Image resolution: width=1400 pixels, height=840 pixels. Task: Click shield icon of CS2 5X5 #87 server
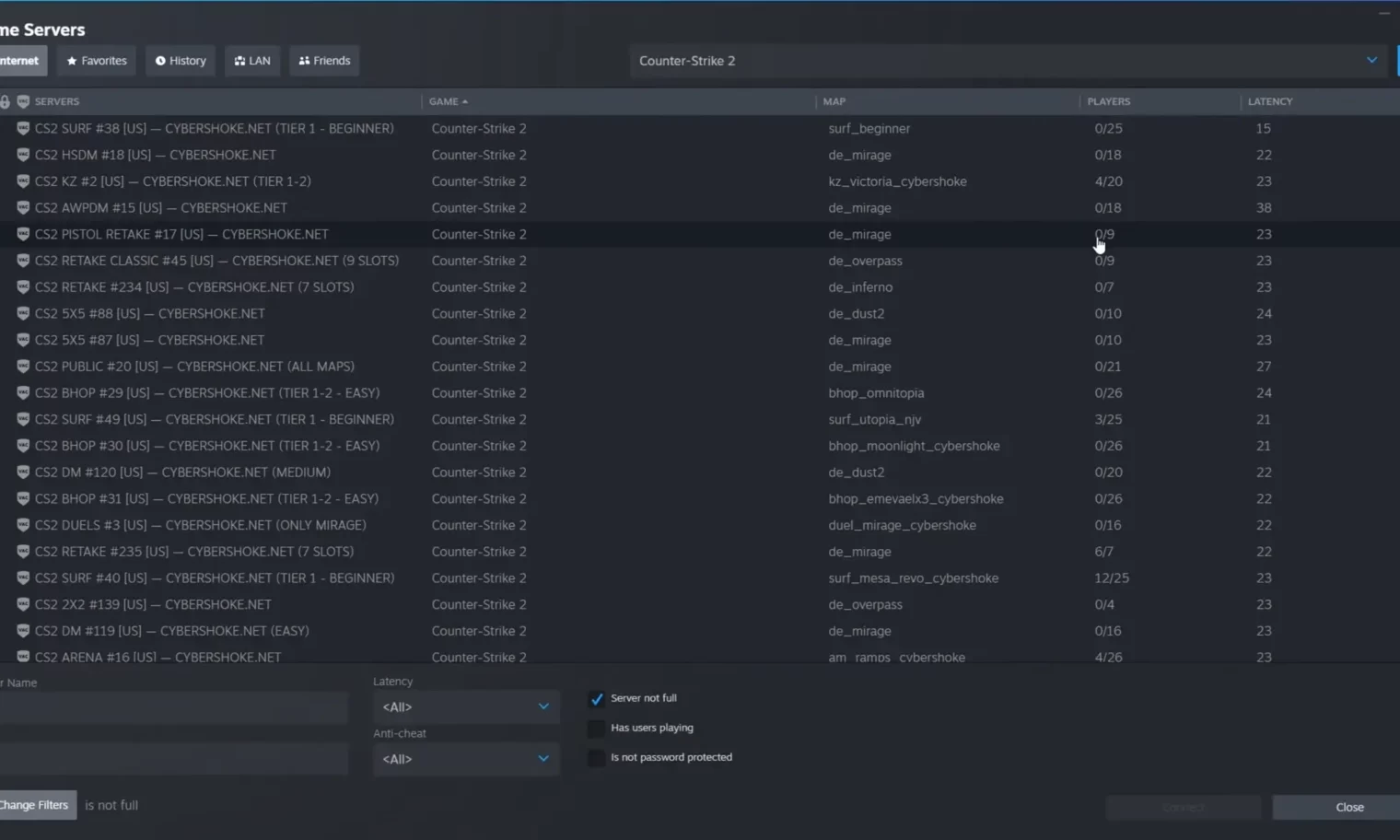(23, 340)
